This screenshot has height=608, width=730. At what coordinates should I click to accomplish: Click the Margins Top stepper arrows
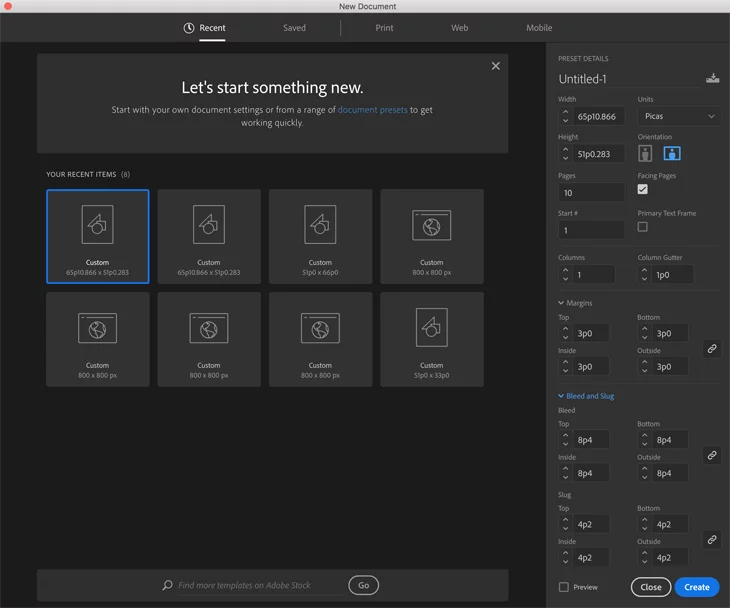[x=565, y=333]
